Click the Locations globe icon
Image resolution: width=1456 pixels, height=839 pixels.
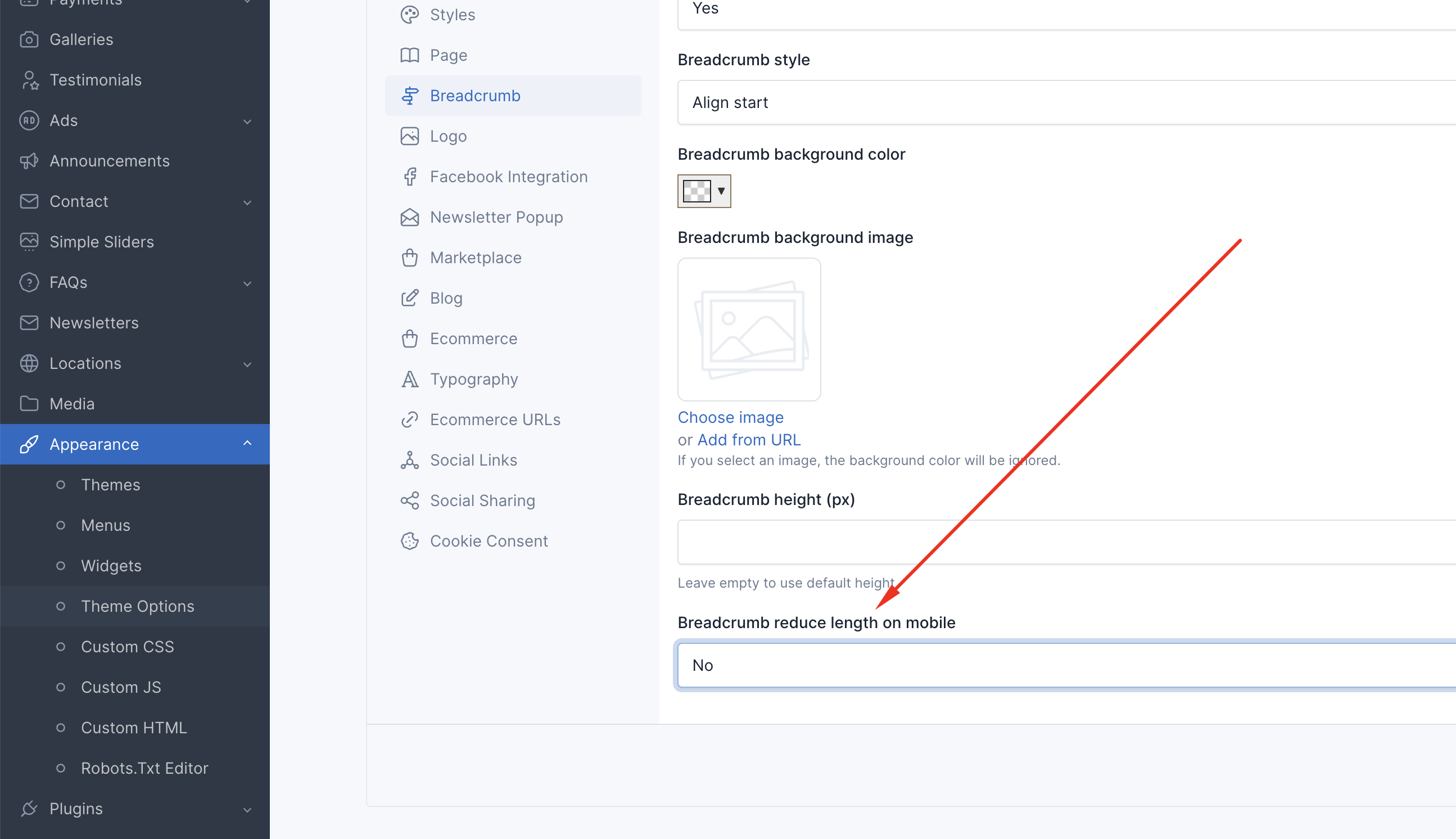pos(29,363)
